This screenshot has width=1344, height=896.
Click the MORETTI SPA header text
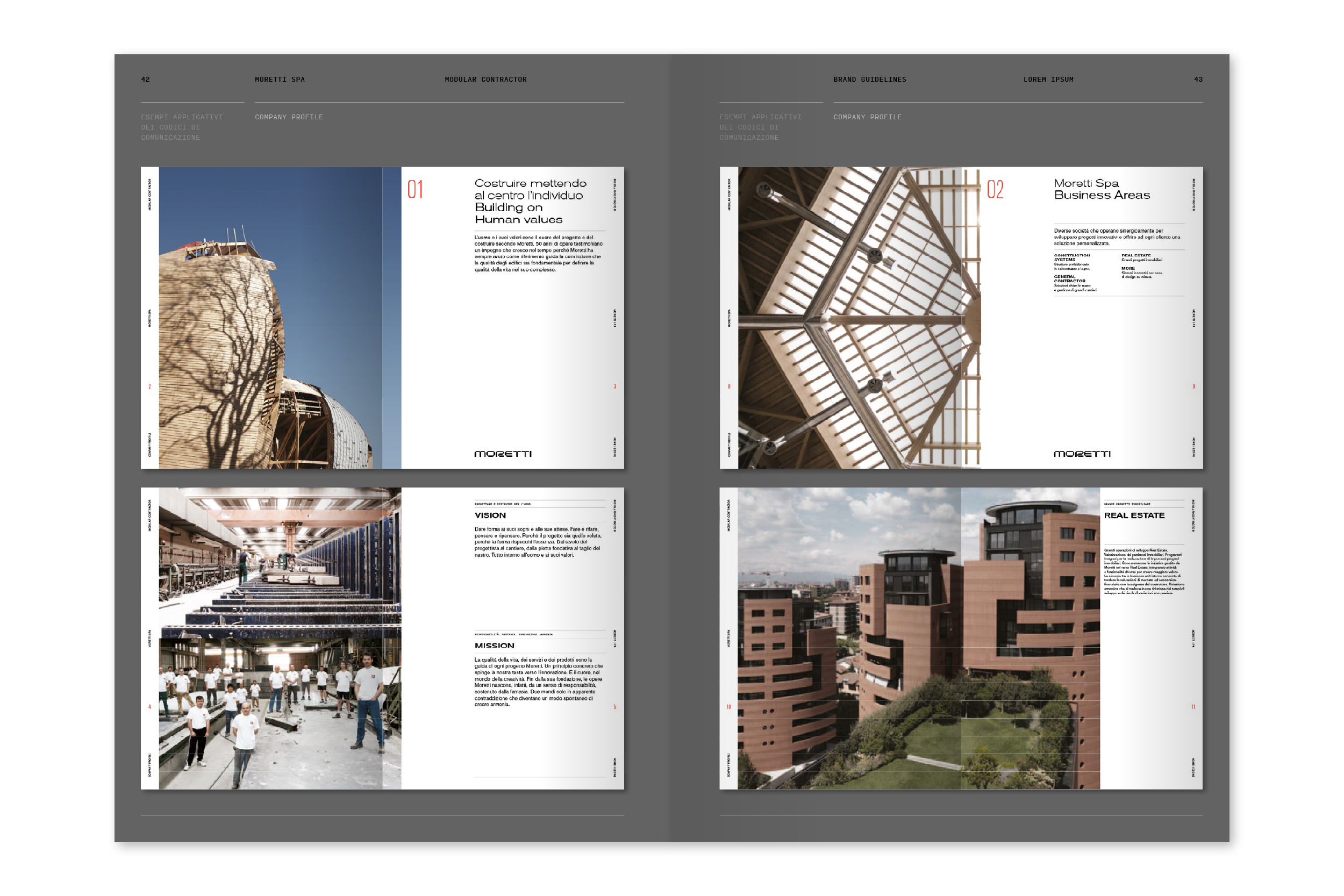click(280, 80)
